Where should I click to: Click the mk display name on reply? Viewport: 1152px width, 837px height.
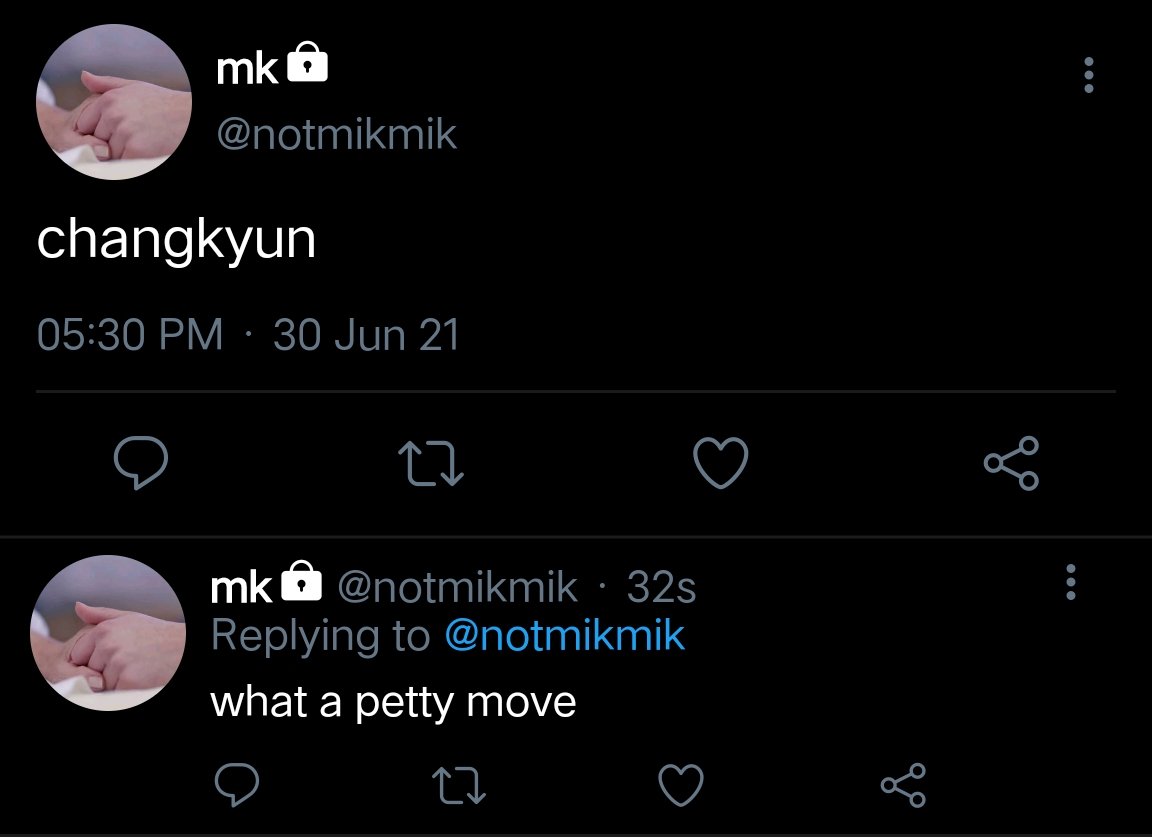point(241,588)
